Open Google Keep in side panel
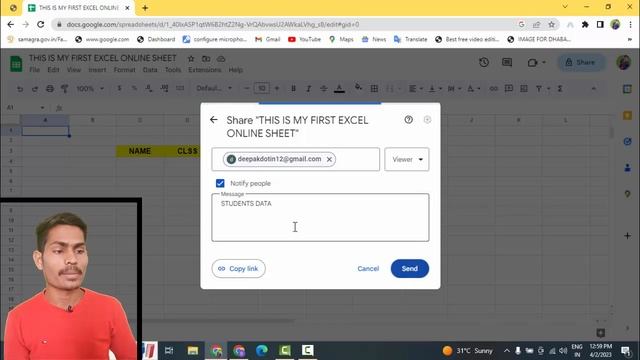The height and width of the screenshot is (360, 640). [627, 116]
